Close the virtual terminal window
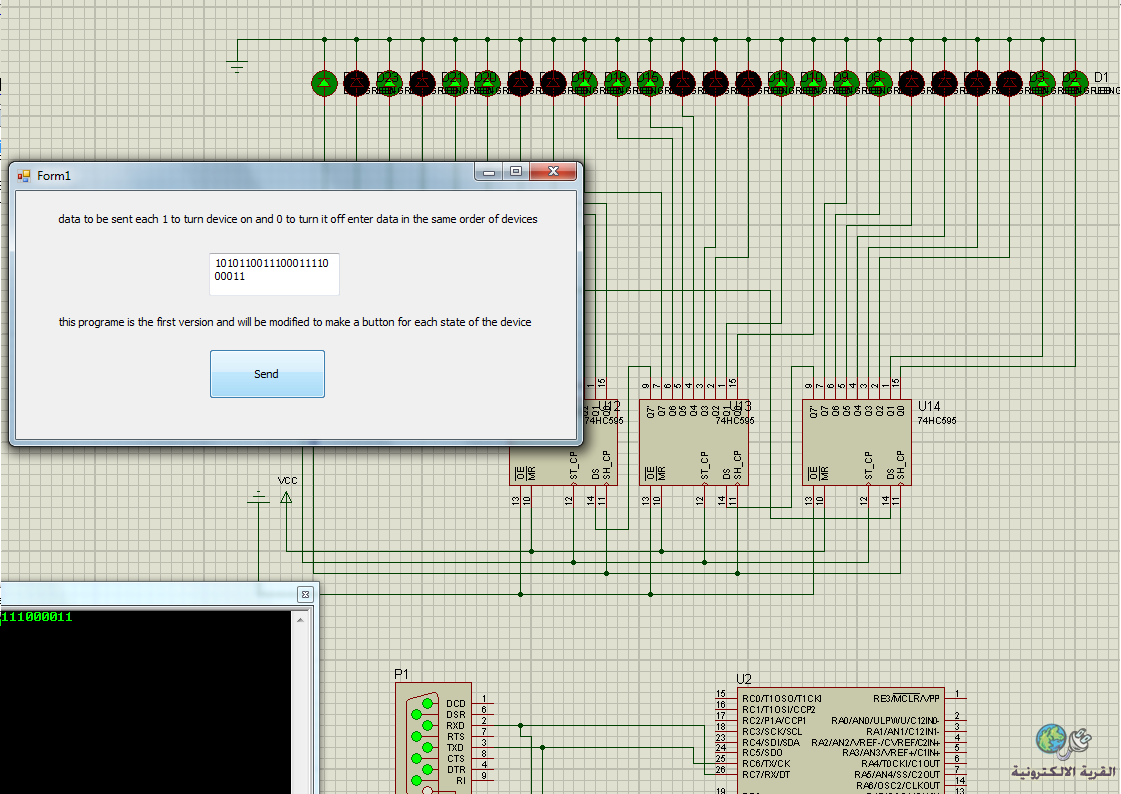 tap(305, 595)
